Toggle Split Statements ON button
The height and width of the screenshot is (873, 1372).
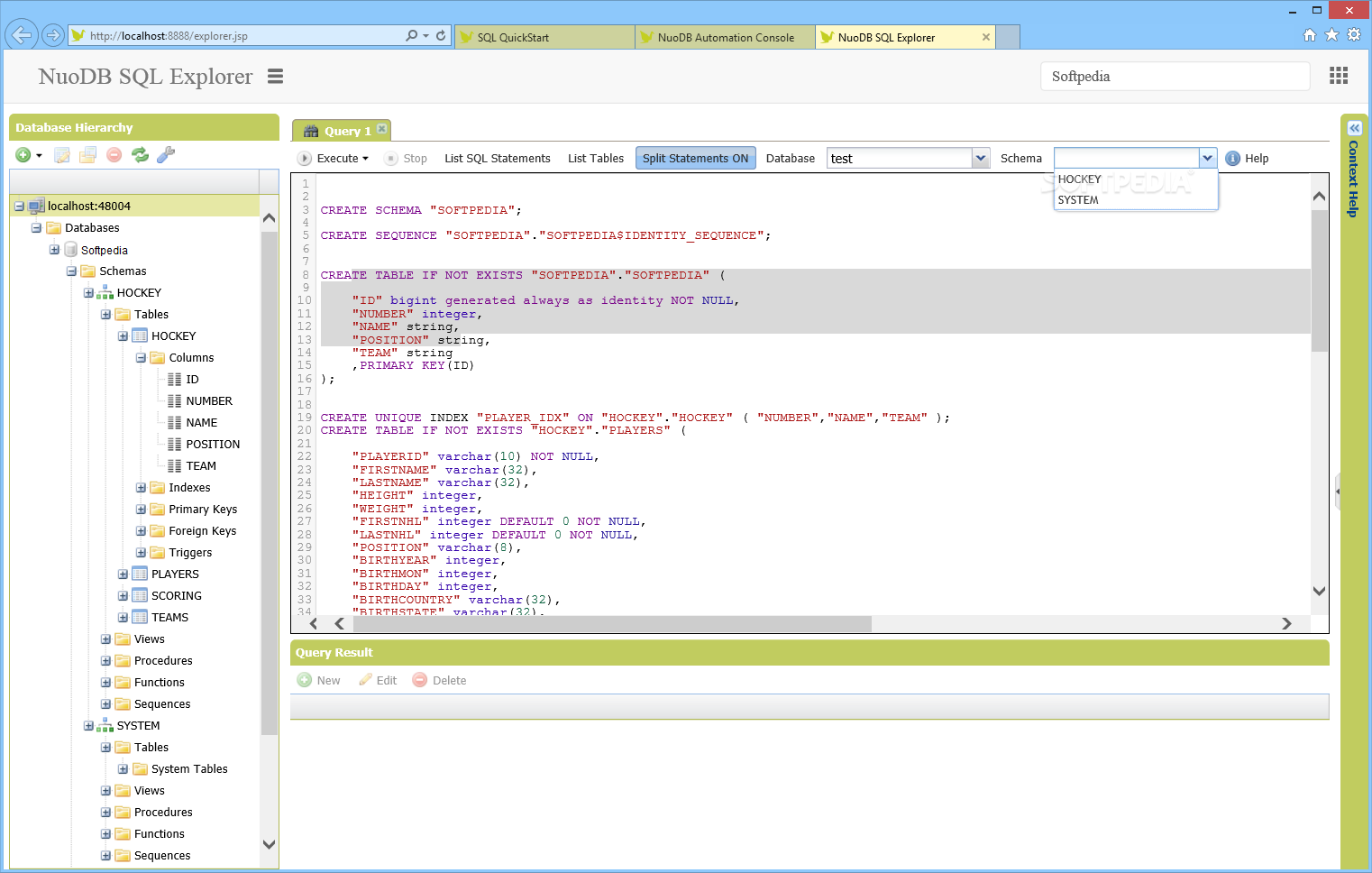(695, 159)
